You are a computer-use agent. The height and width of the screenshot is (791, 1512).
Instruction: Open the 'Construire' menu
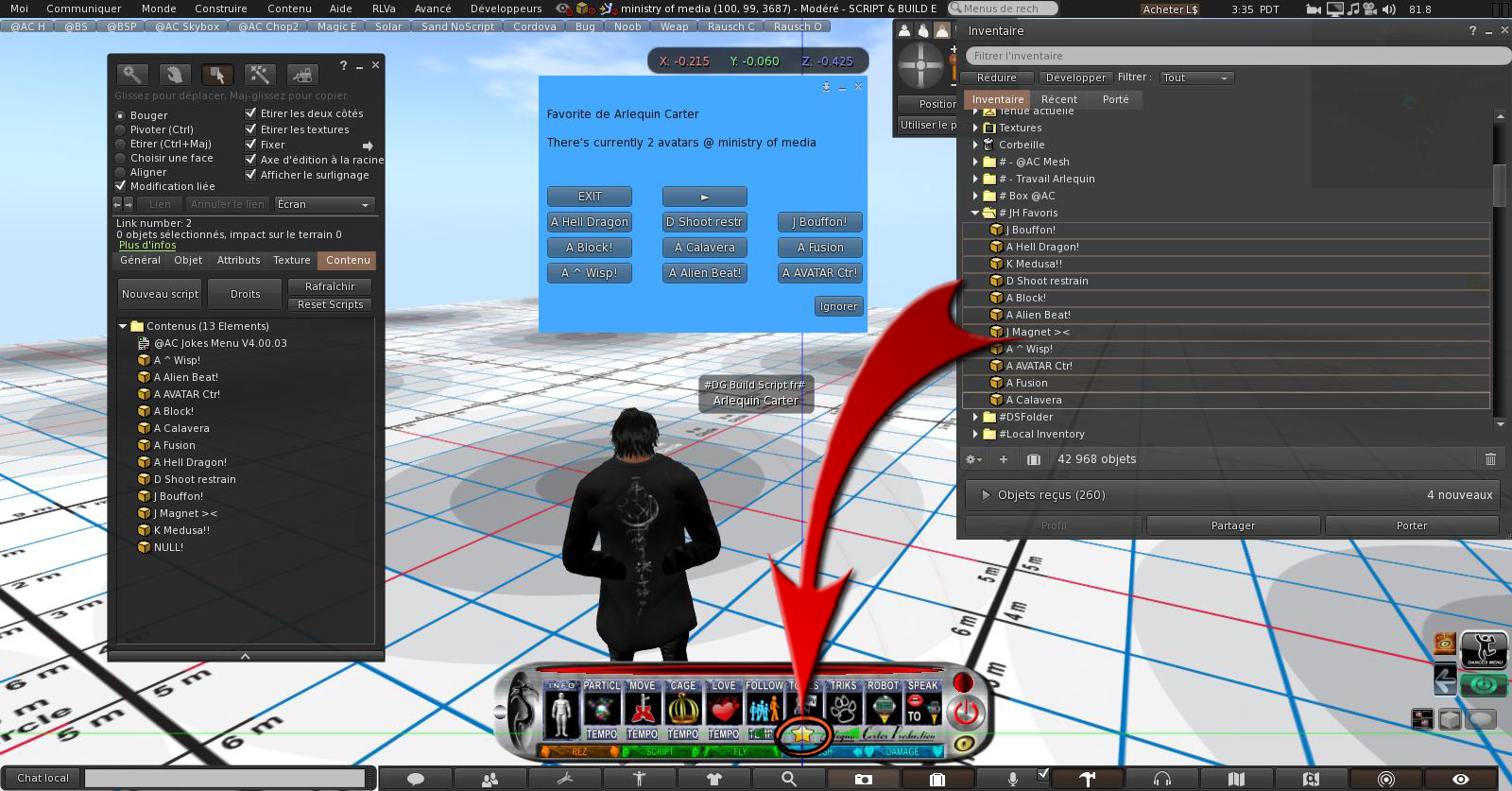click(220, 9)
